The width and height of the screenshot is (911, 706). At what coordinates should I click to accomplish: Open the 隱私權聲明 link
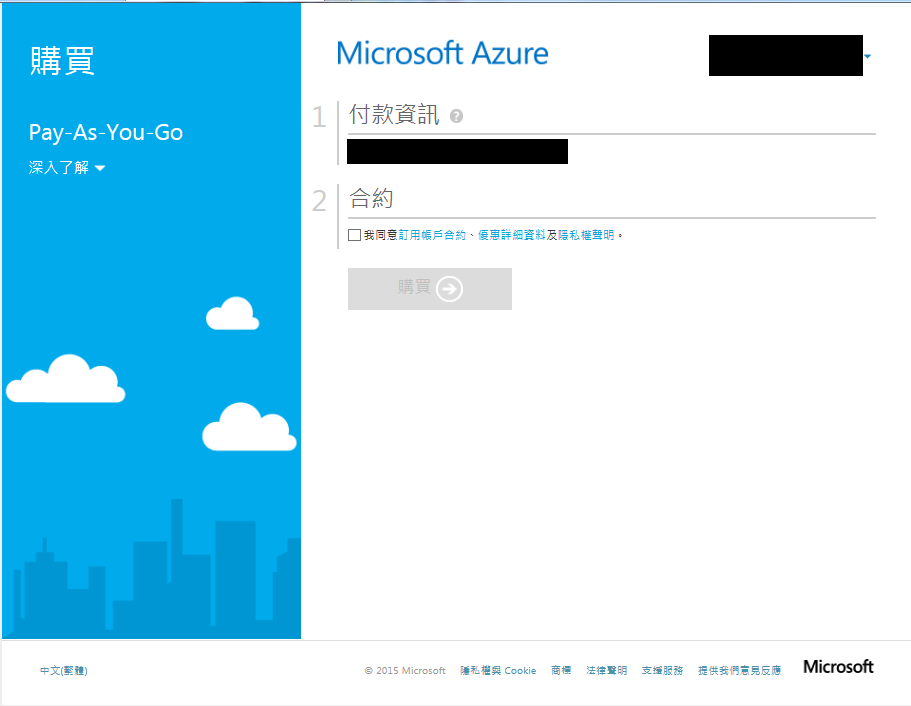pyautogui.click(x=586, y=235)
